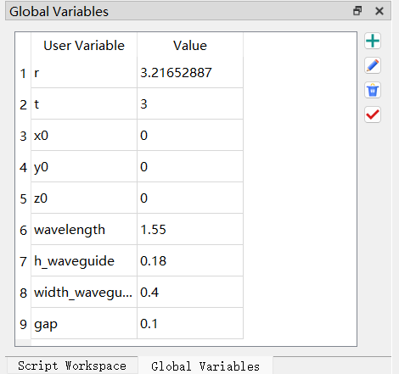Select the value cell of y0
Image resolution: width=399 pixels, height=374 pixels.
(x=190, y=167)
